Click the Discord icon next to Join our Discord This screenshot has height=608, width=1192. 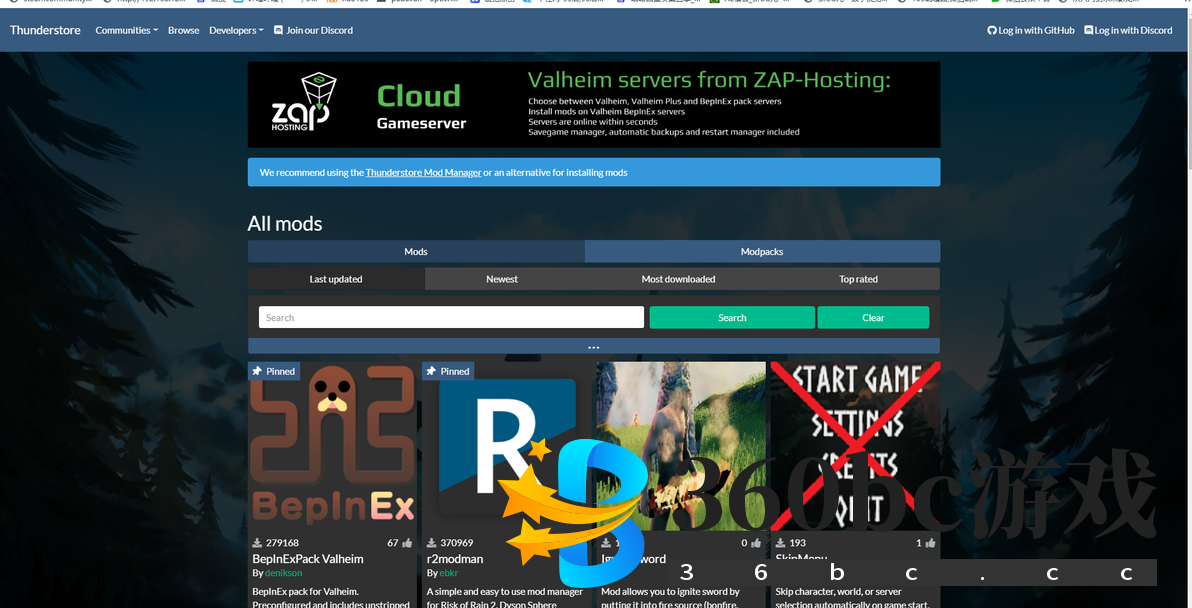278,31
